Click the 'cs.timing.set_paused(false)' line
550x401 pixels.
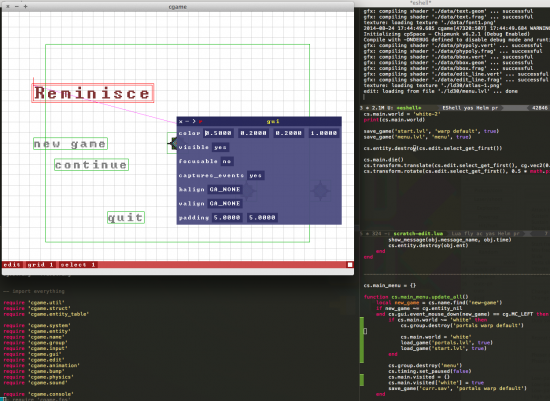pos(429,371)
